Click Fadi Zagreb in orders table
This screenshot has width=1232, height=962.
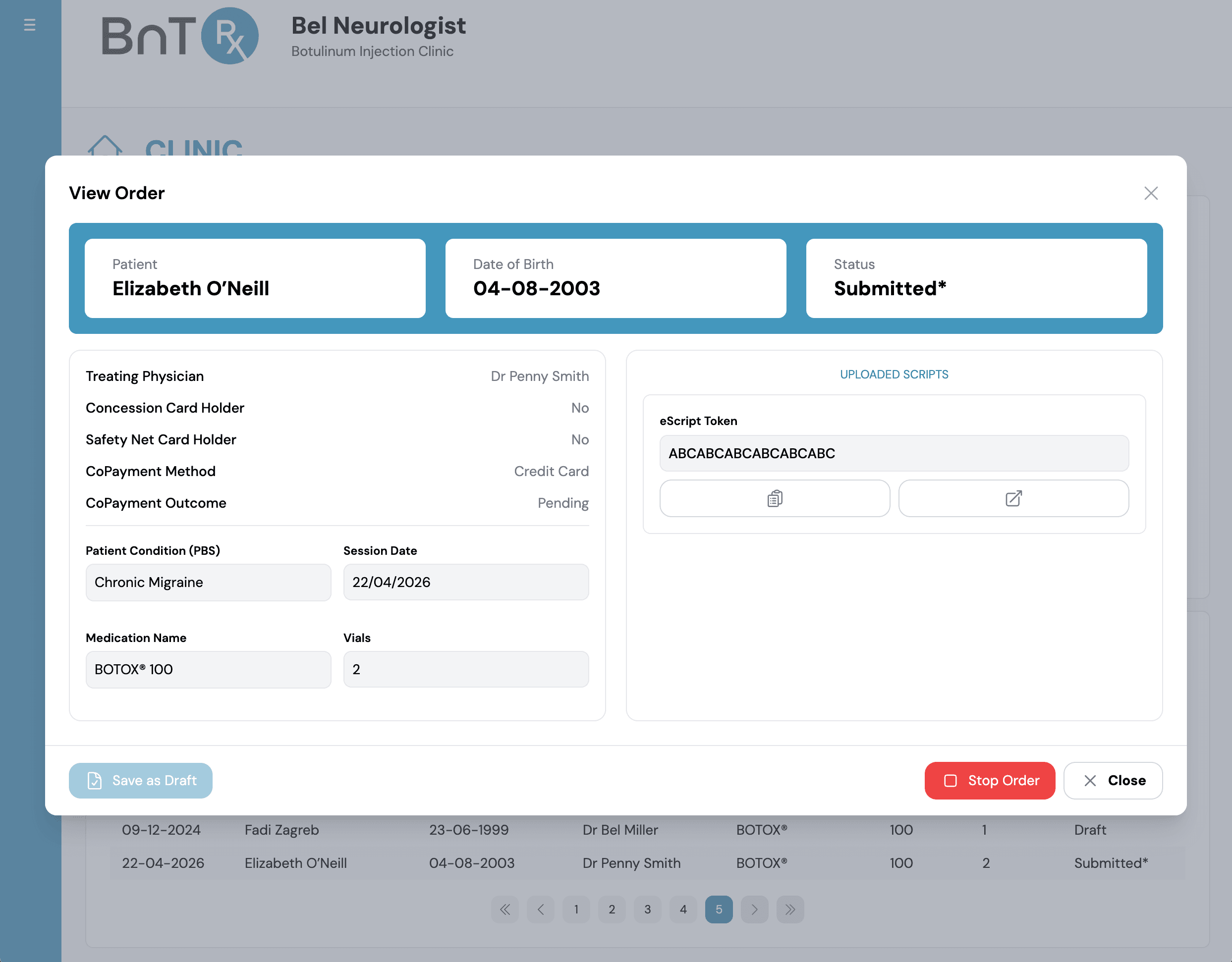pyautogui.click(x=281, y=830)
